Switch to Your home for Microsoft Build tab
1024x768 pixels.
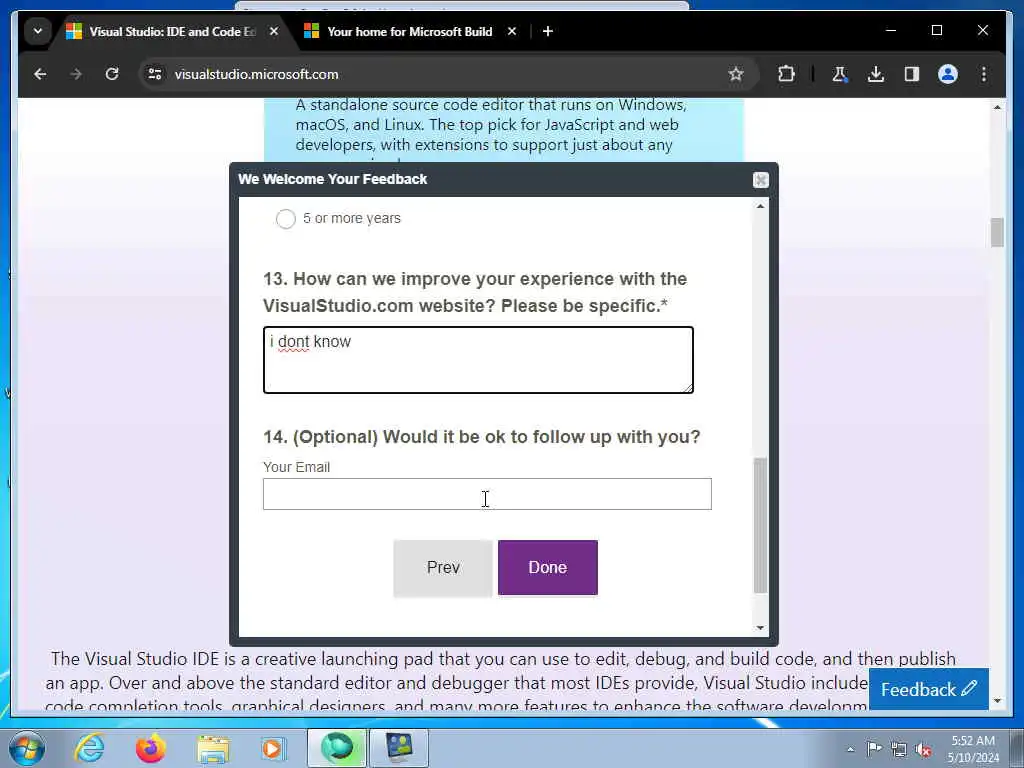pyautogui.click(x=410, y=31)
